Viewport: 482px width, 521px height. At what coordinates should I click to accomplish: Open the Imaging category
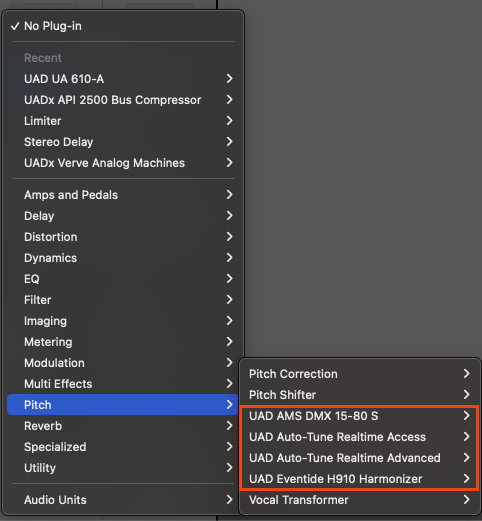tap(122, 321)
